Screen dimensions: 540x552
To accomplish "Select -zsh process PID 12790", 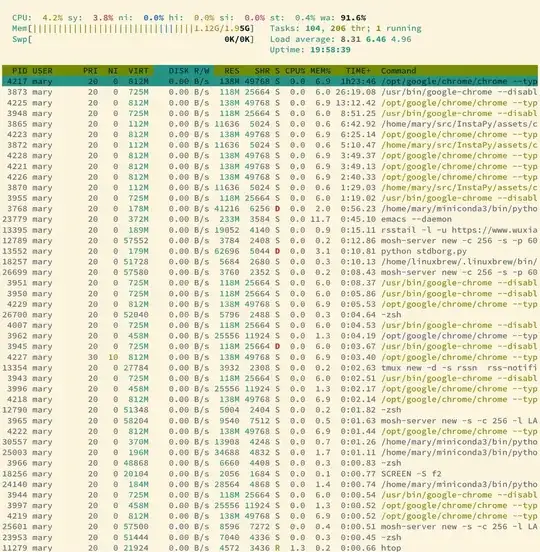I will click(270, 410).
